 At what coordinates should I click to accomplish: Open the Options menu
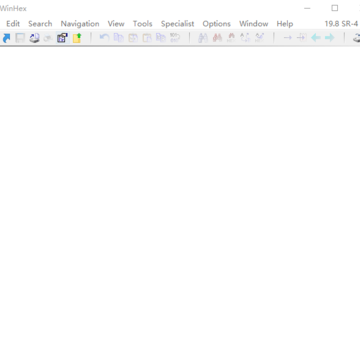pos(217,24)
